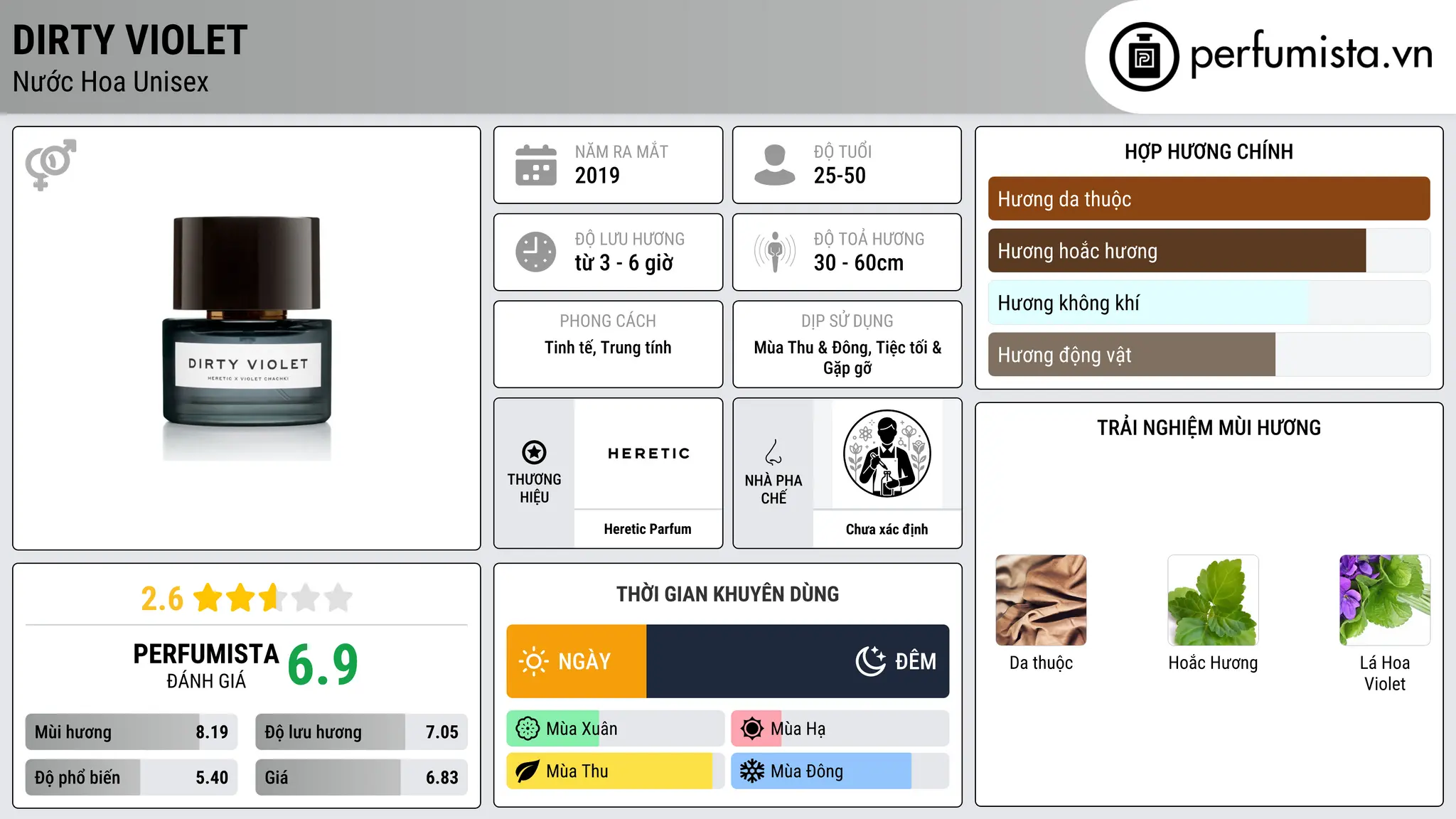Click the Tinh tế, Trung tính style text

pyautogui.click(x=608, y=348)
